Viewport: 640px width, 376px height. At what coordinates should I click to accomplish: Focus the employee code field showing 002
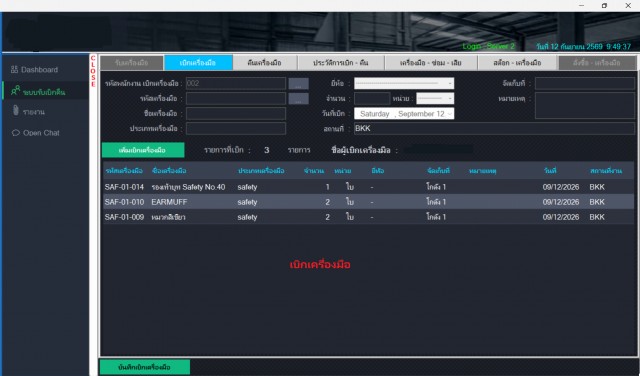click(236, 83)
